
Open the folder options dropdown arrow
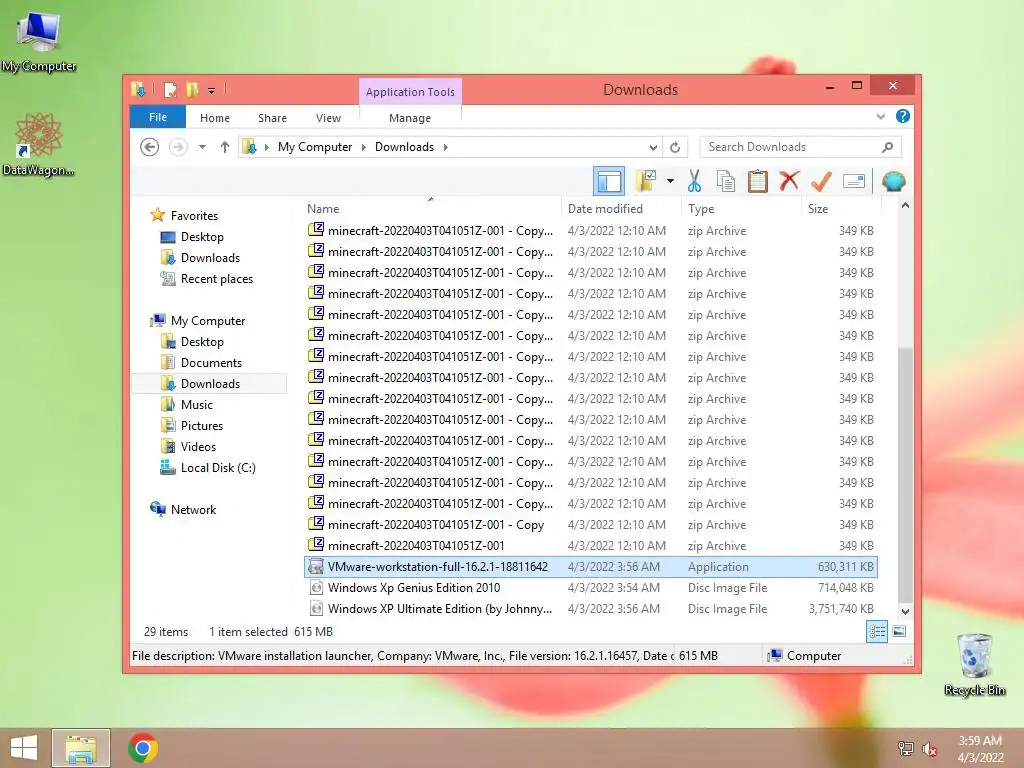(x=670, y=181)
